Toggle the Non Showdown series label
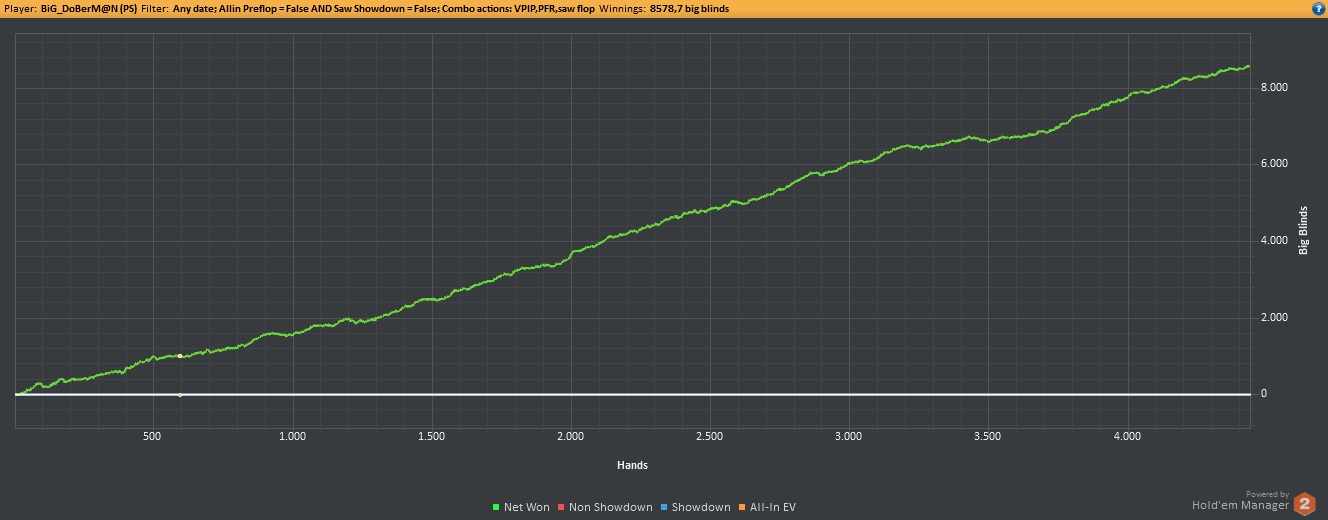 pyautogui.click(x=610, y=508)
